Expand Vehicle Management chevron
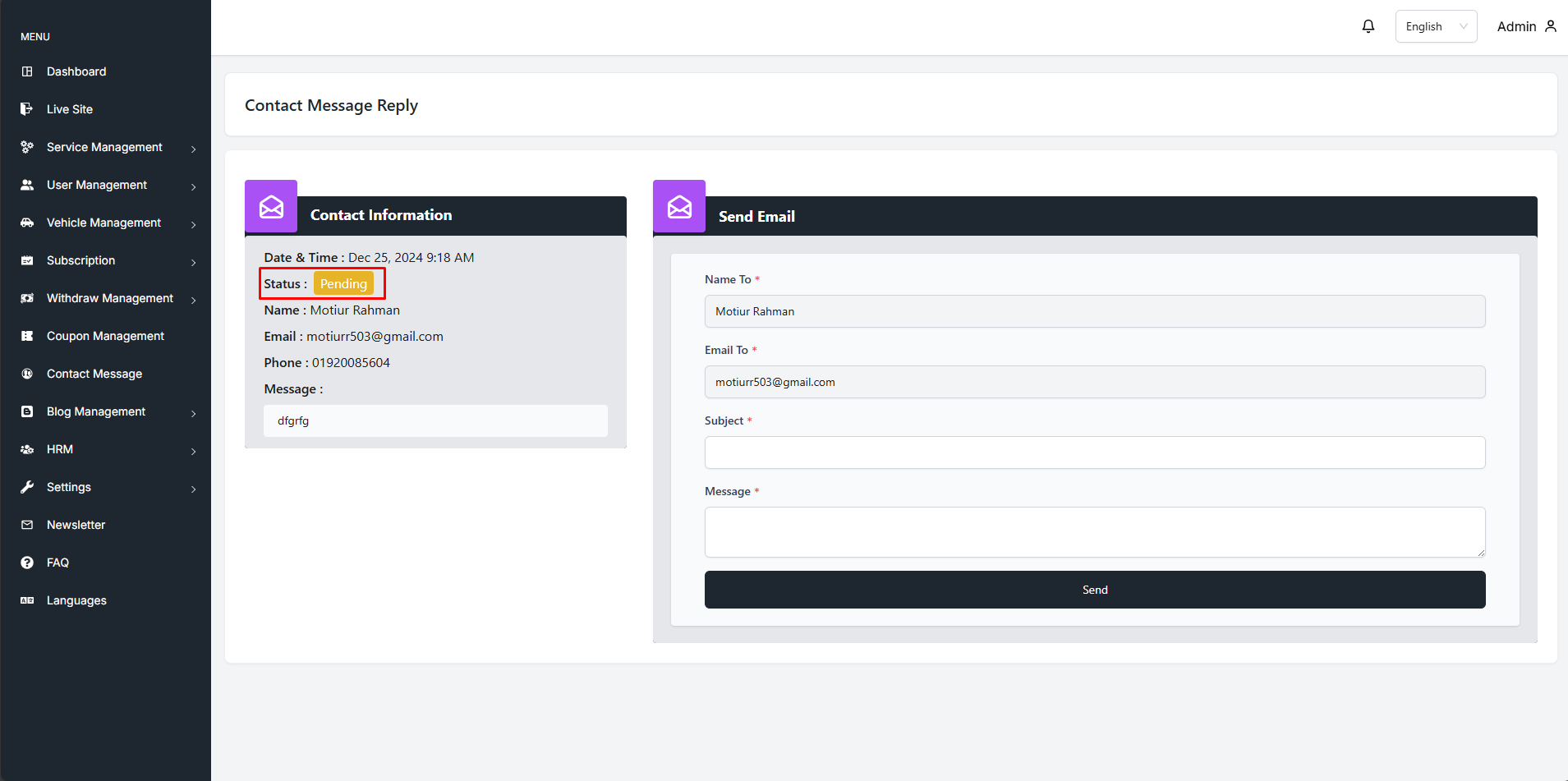Image resolution: width=1568 pixels, height=781 pixels. pos(194,224)
